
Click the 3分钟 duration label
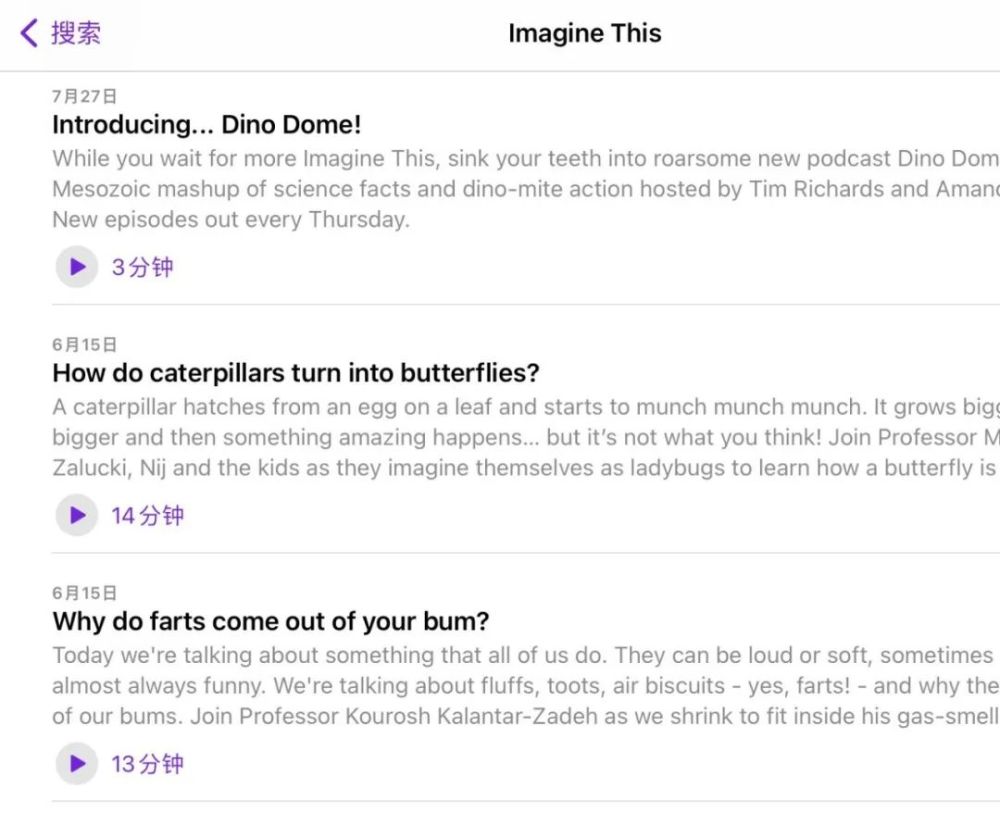point(142,267)
